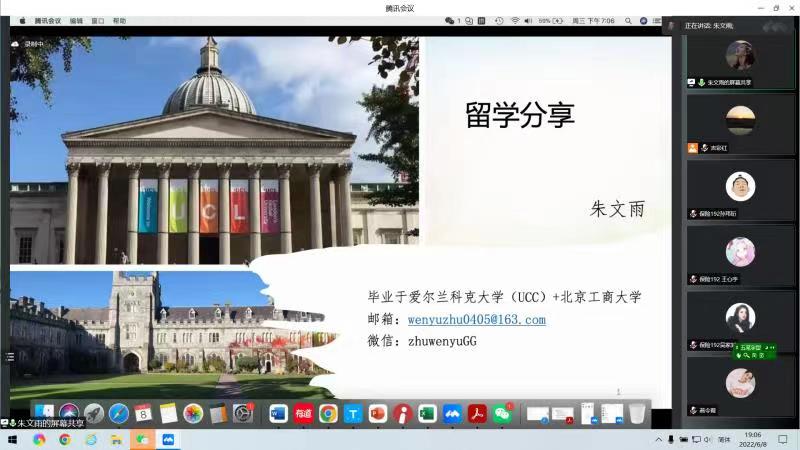Open Google Chrome in the dock
Image resolution: width=800 pixels, height=450 pixels.
tap(328, 413)
